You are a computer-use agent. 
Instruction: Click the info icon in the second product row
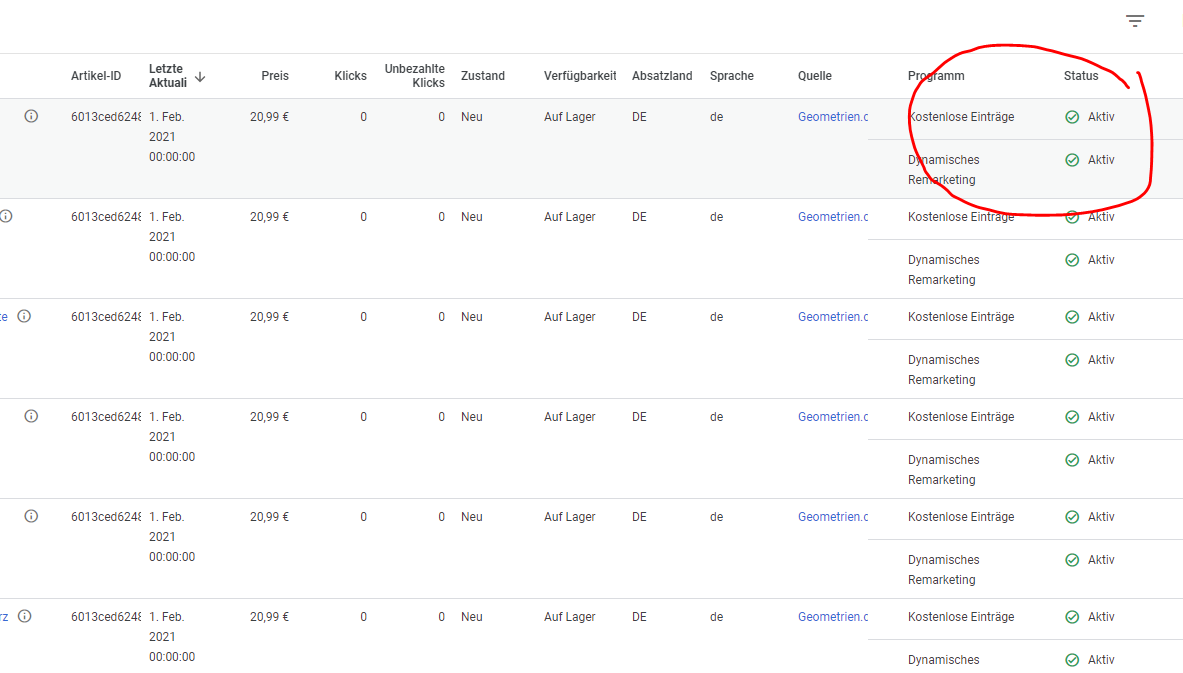6,216
